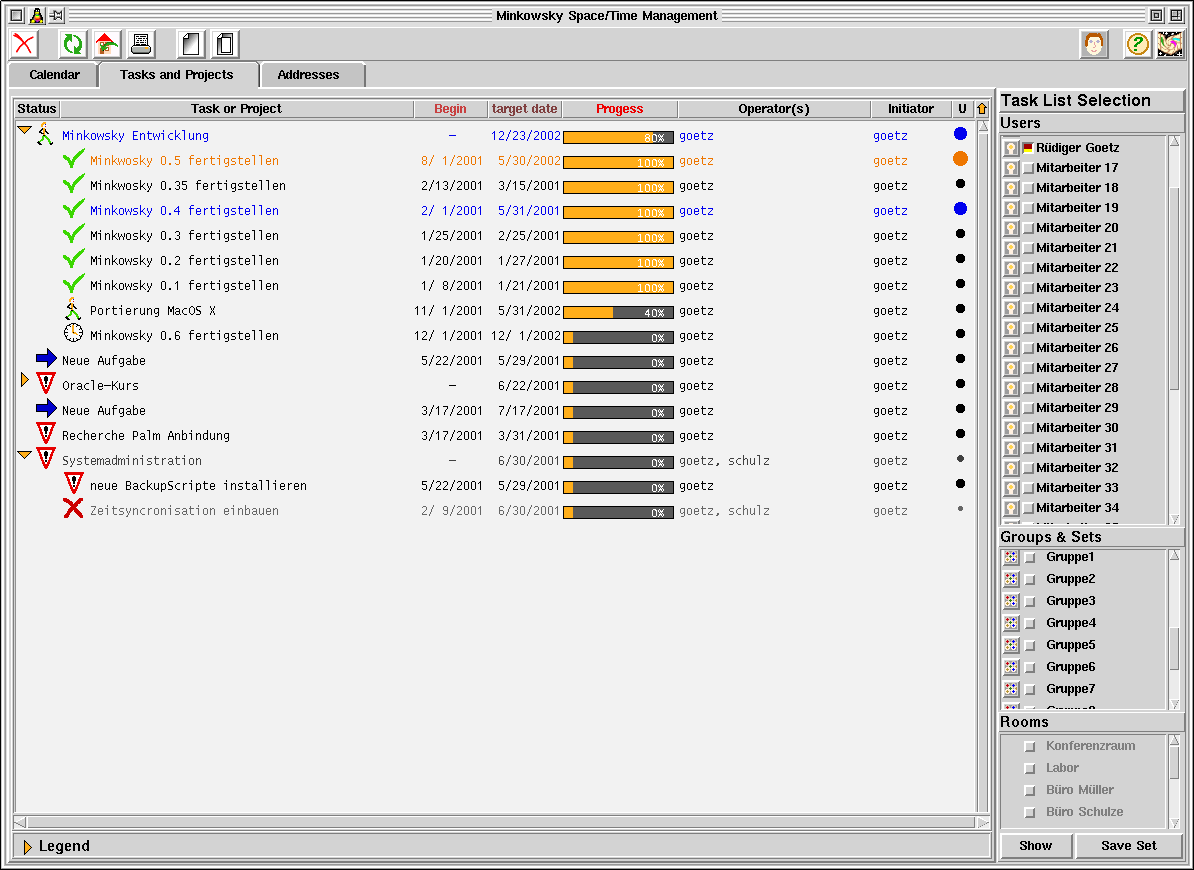This screenshot has width=1194, height=870.
Task: Switch to the Calendar tab
Action: point(54,75)
